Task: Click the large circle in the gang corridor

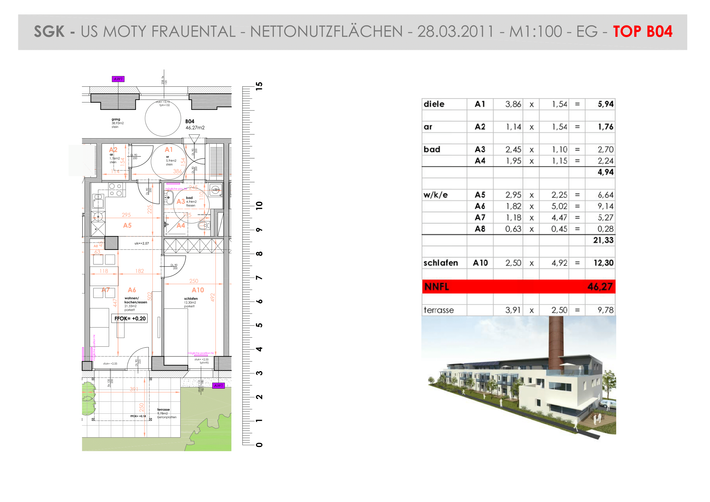Action: coord(163,119)
